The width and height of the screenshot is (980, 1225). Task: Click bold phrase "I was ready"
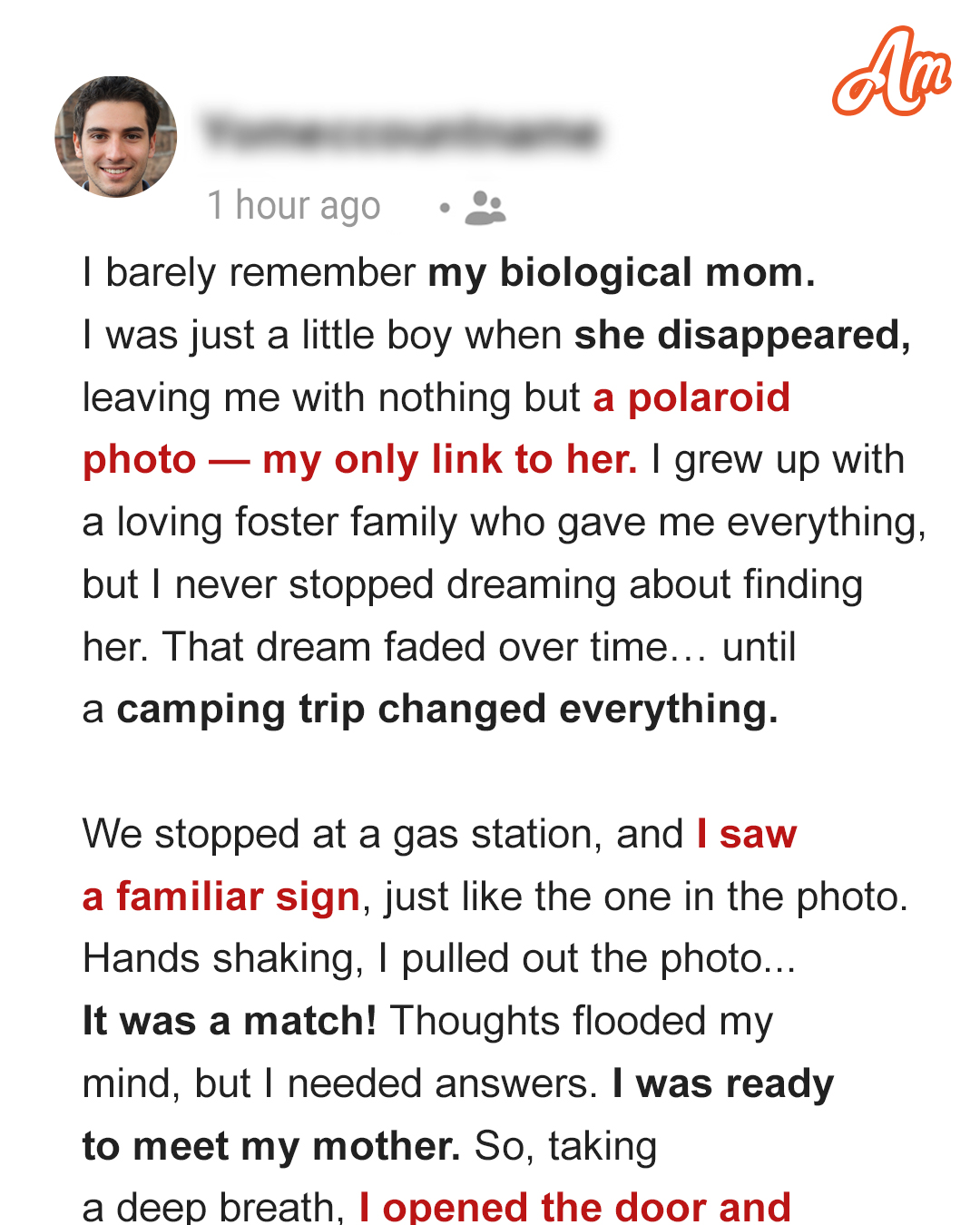(723, 1084)
